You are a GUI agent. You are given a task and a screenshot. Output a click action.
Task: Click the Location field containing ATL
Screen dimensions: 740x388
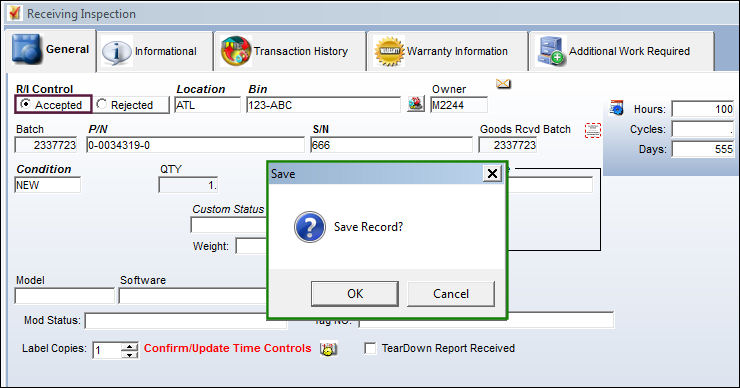pyautogui.click(x=207, y=105)
